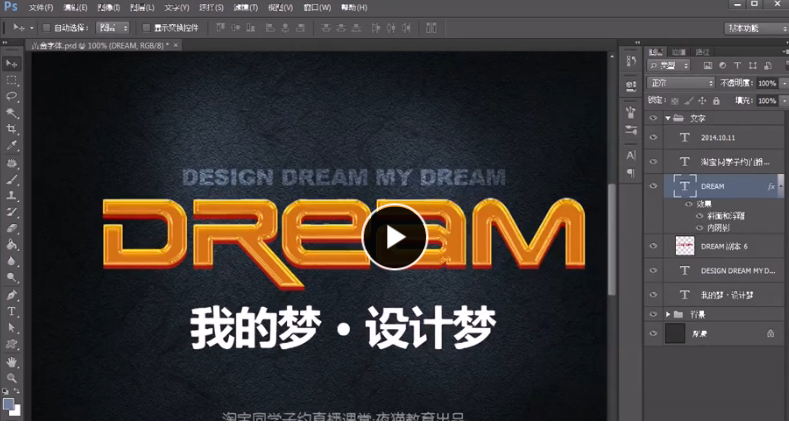The width and height of the screenshot is (789, 444).
Task: Select the Blur tool
Action: [x=11, y=261]
